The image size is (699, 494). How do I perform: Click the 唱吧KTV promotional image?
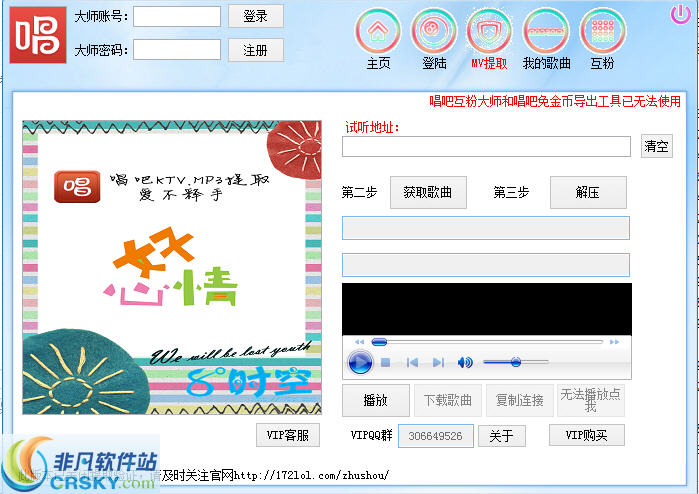coord(172,268)
